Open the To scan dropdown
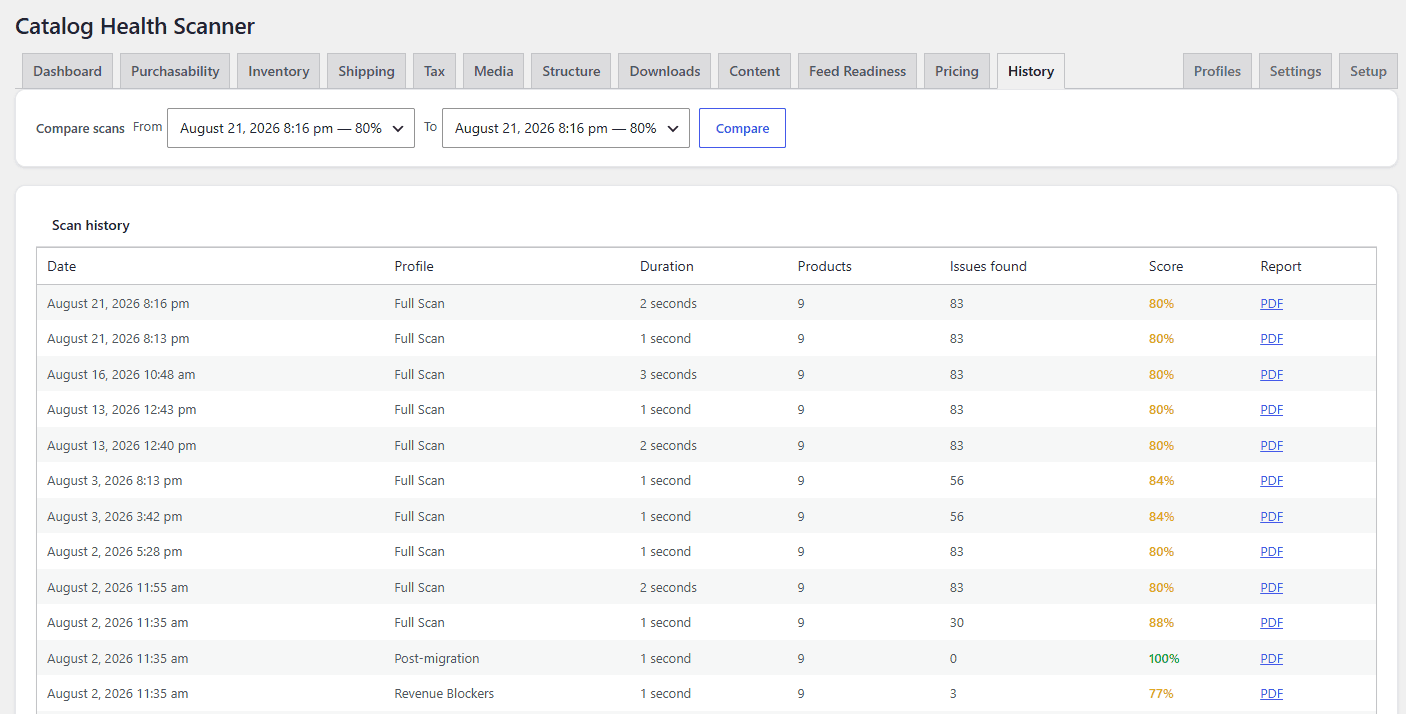 click(565, 128)
